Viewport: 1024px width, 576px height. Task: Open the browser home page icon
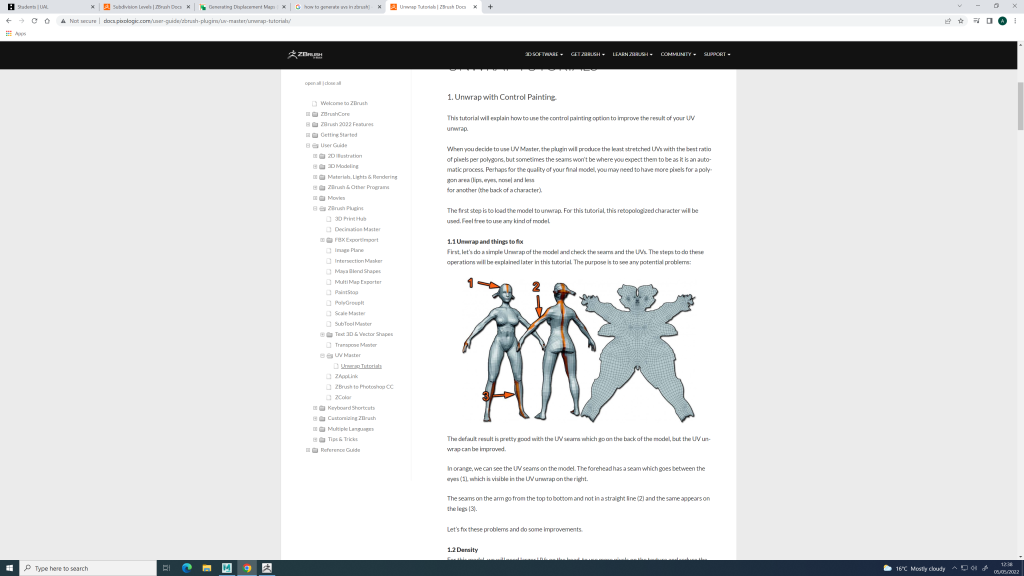click(47, 21)
